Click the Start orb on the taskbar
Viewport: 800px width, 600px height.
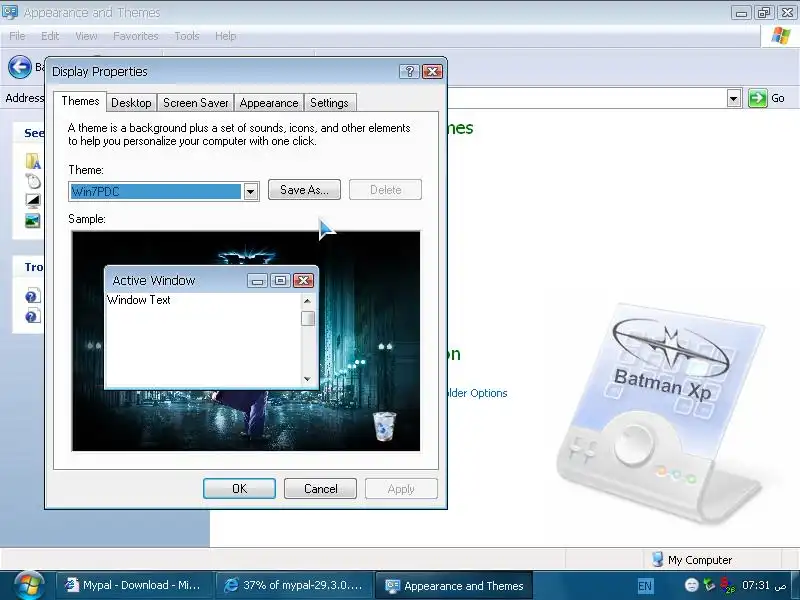click(x=29, y=585)
